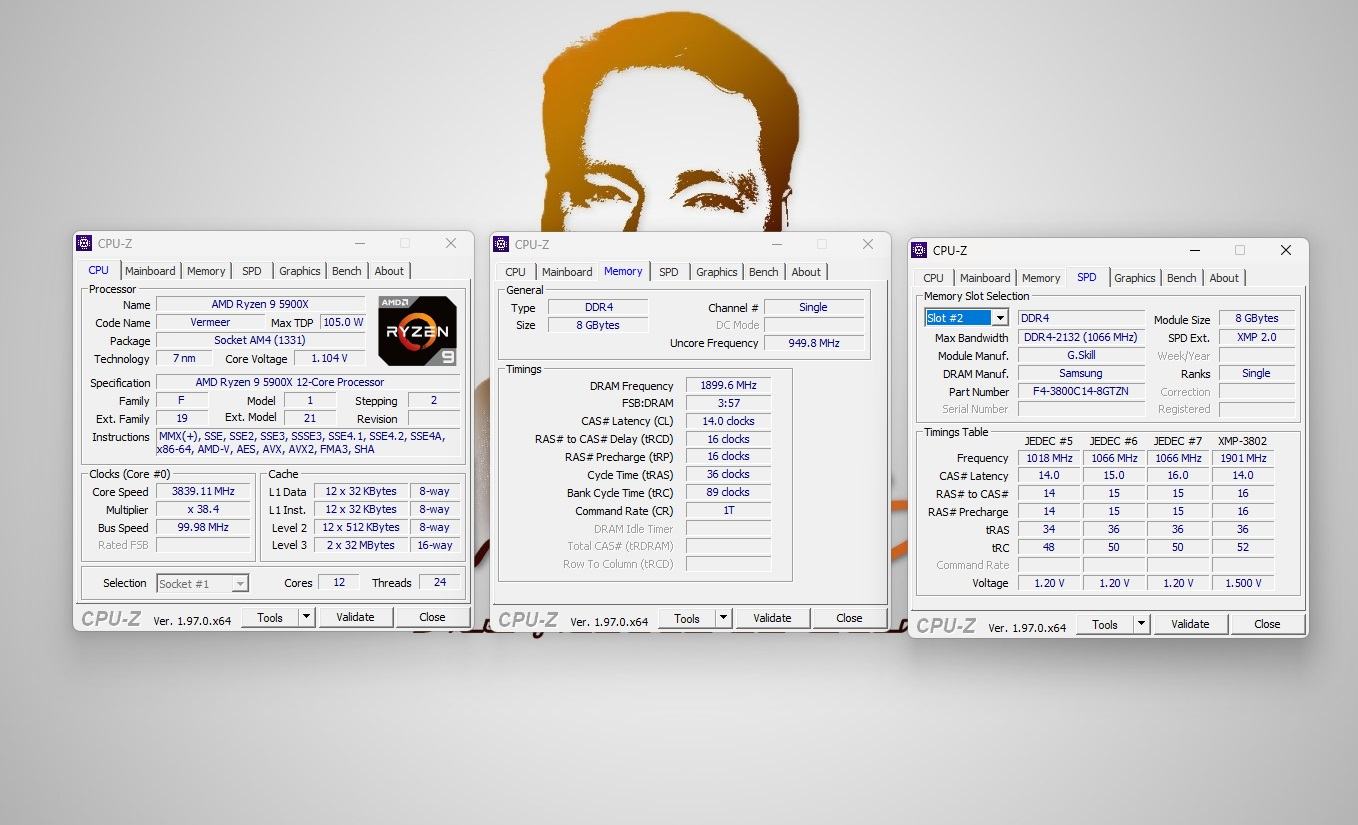Click Validate button in middle Memory window
Viewport: 1358px width, 825px height.
(x=772, y=618)
